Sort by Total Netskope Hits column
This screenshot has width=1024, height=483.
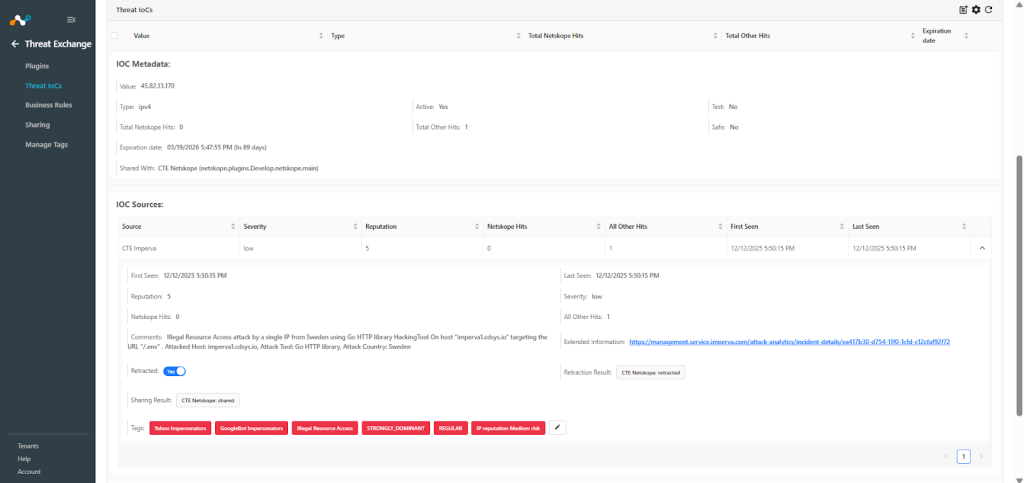click(716, 35)
